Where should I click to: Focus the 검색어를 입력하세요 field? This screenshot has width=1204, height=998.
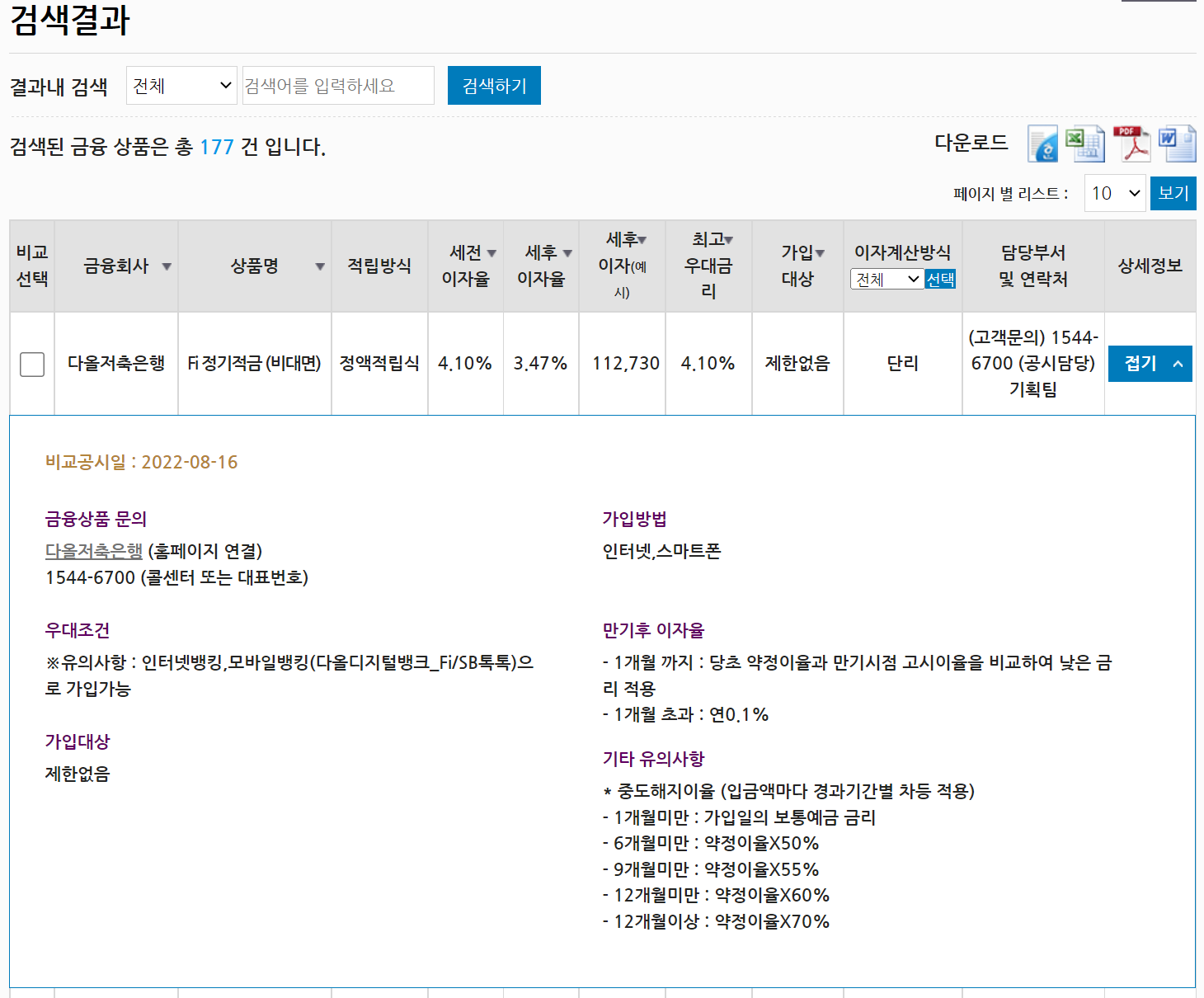[337, 86]
